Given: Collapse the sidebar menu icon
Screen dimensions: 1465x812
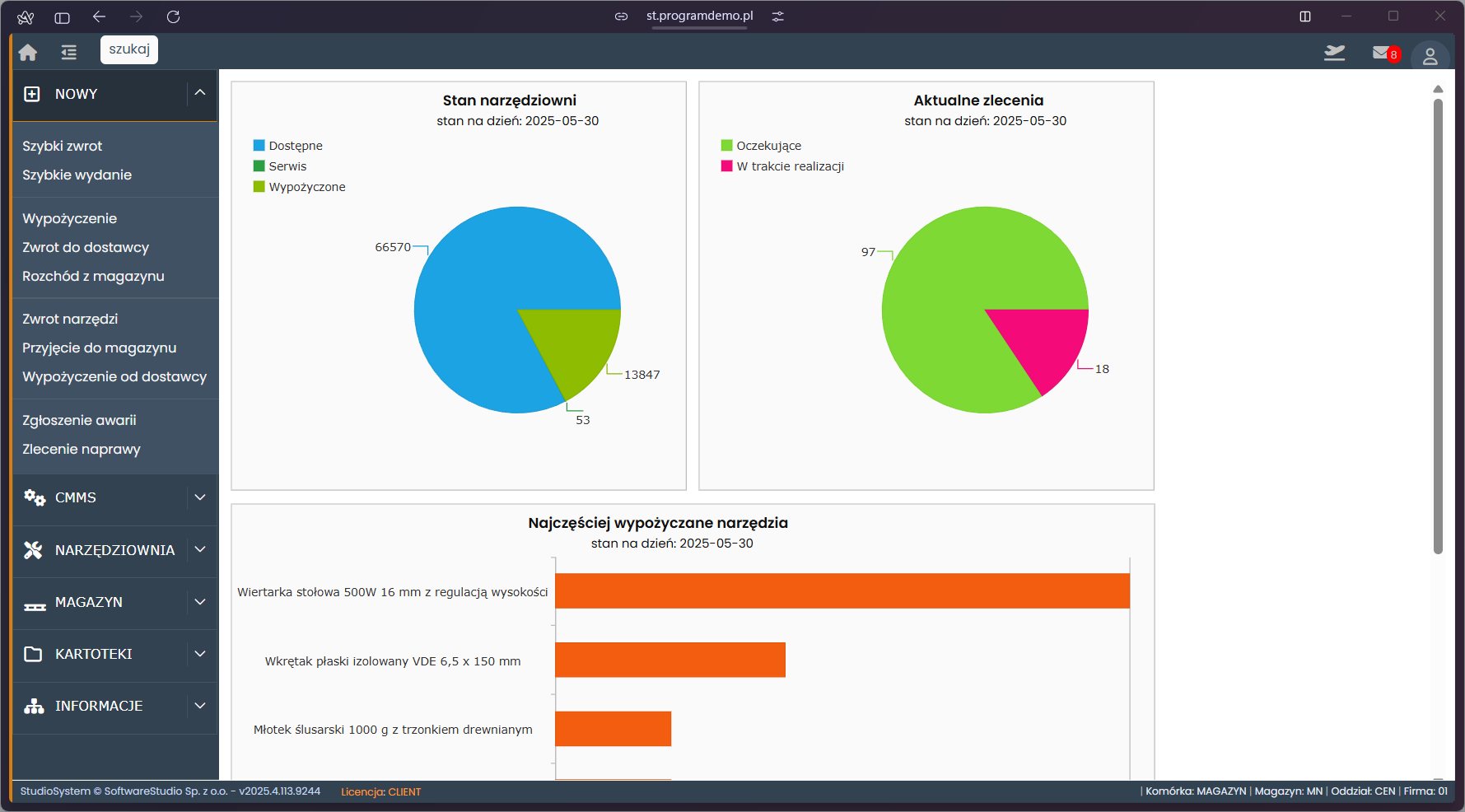Looking at the screenshot, I should (68, 53).
